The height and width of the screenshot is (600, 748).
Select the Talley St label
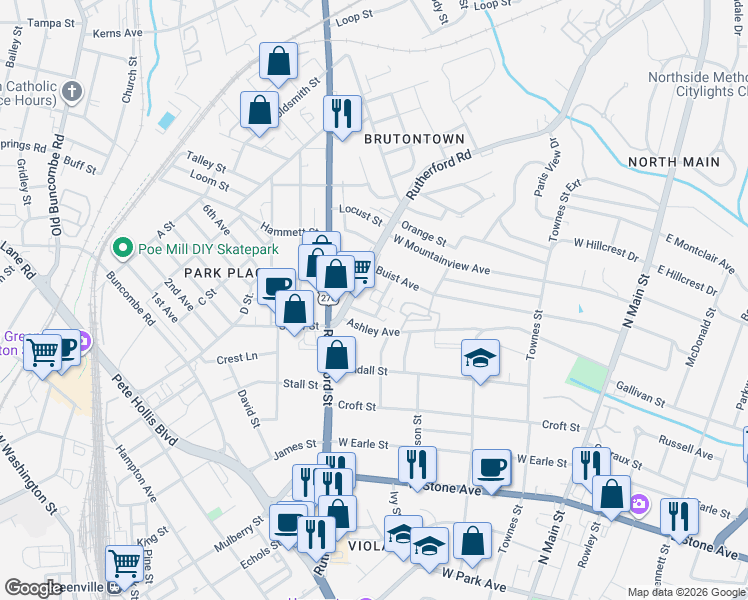pyautogui.click(x=206, y=162)
